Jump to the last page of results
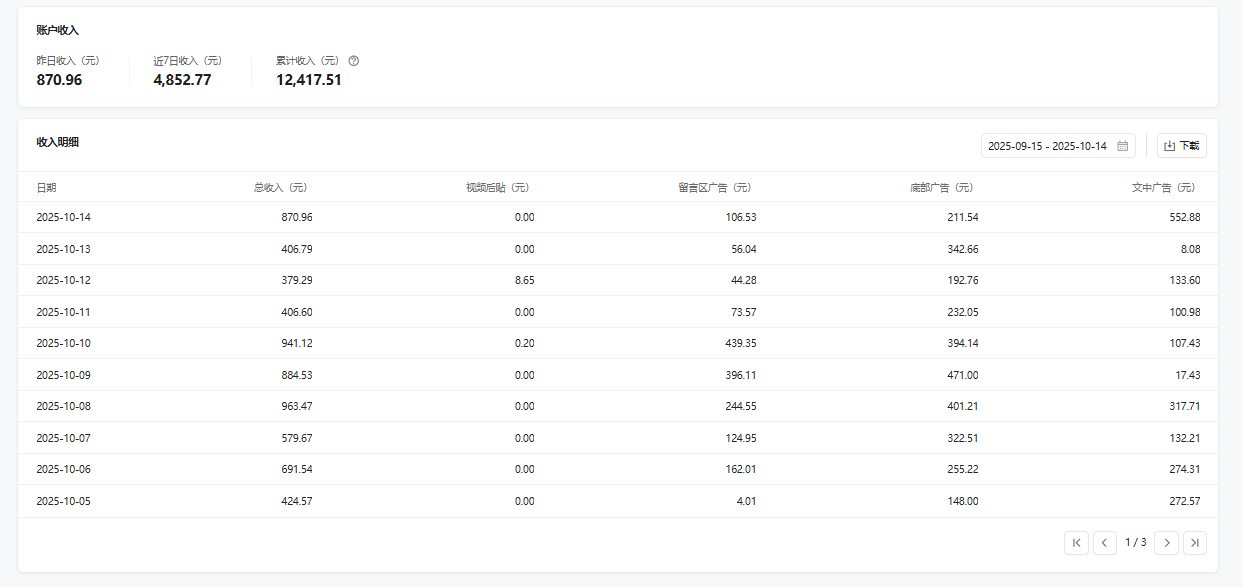 click(x=1195, y=543)
